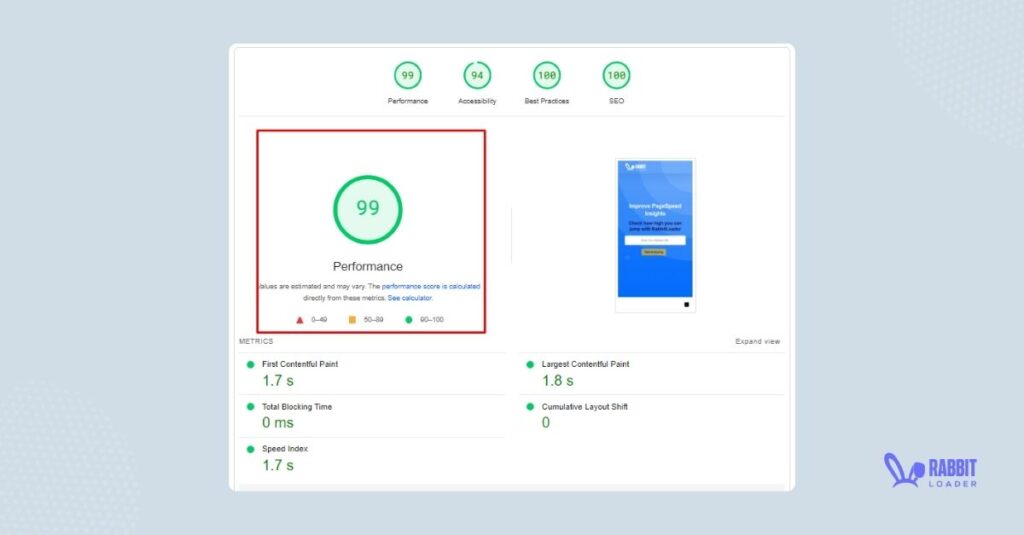Click the SEO 100 score gauge
The image size is (1024, 535).
(x=616, y=76)
